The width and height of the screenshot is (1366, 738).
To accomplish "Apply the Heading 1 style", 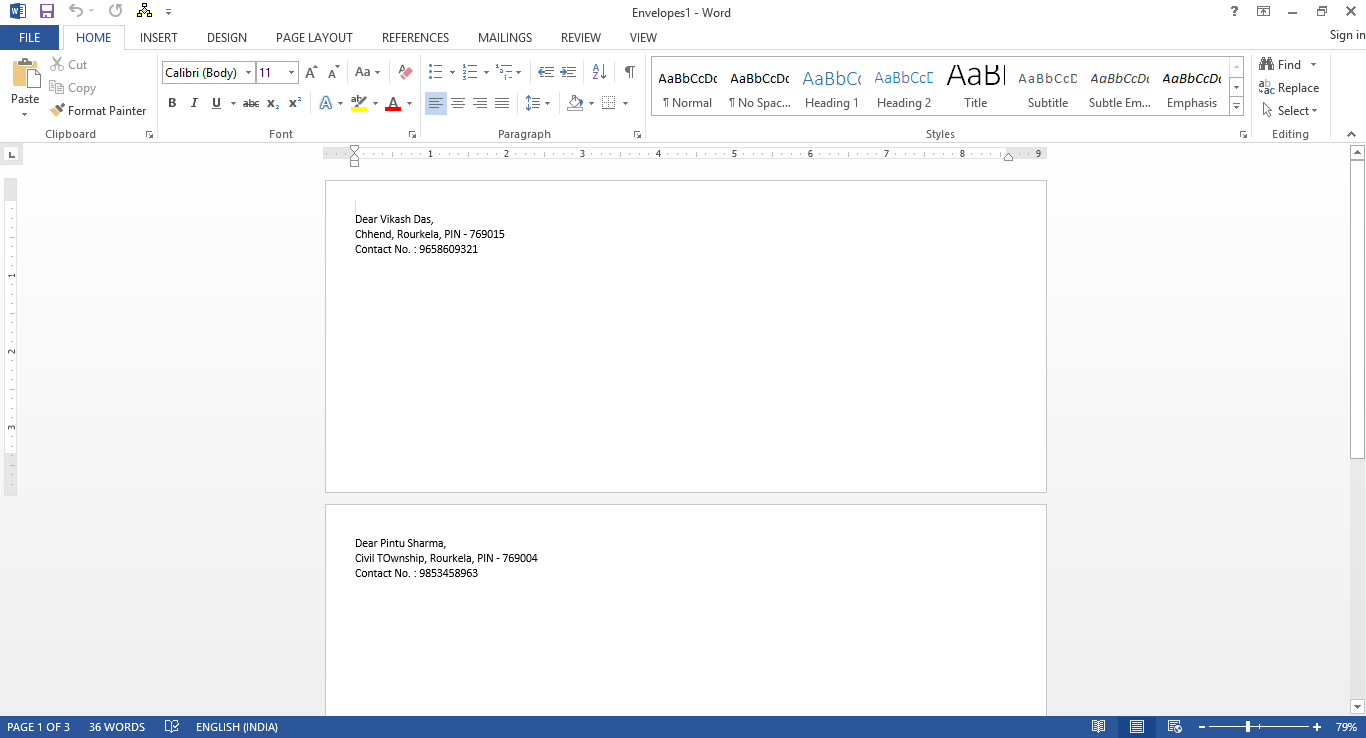I will pyautogui.click(x=832, y=87).
